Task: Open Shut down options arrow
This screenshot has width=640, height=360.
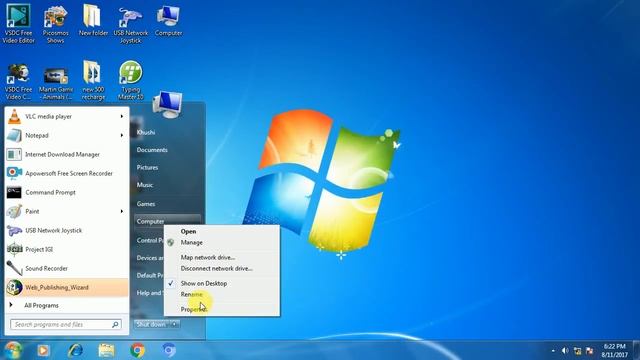Action: (x=174, y=324)
